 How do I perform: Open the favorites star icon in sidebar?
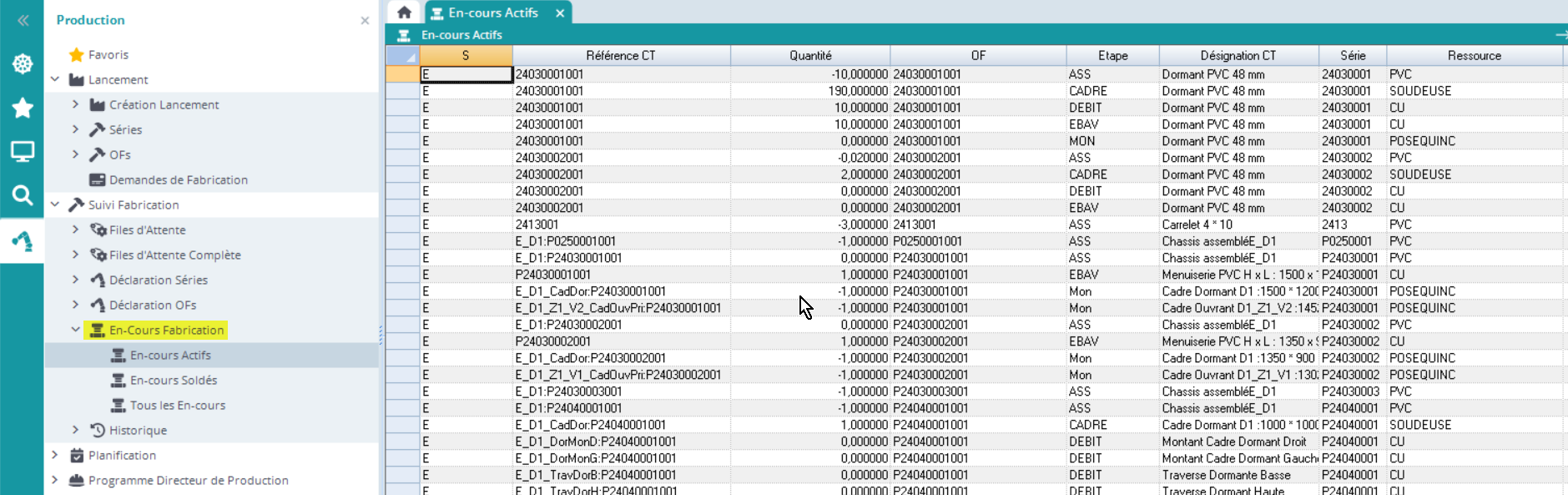click(x=23, y=108)
